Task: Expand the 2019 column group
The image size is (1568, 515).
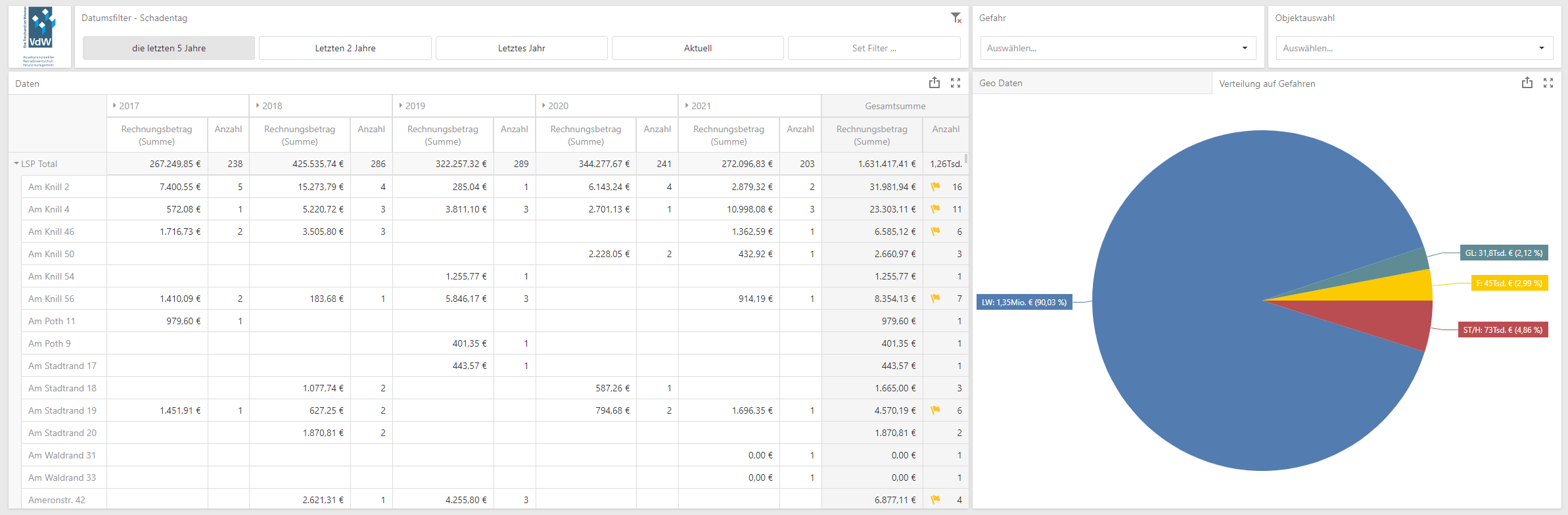Action: point(401,105)
